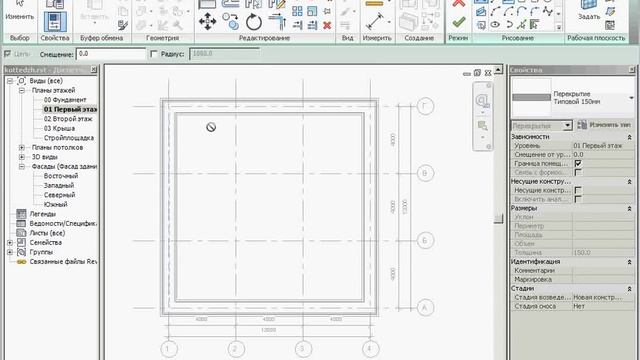Click the Комментарии property field
The height and width of the screenshot is (360, 640).
pos(603,271)
